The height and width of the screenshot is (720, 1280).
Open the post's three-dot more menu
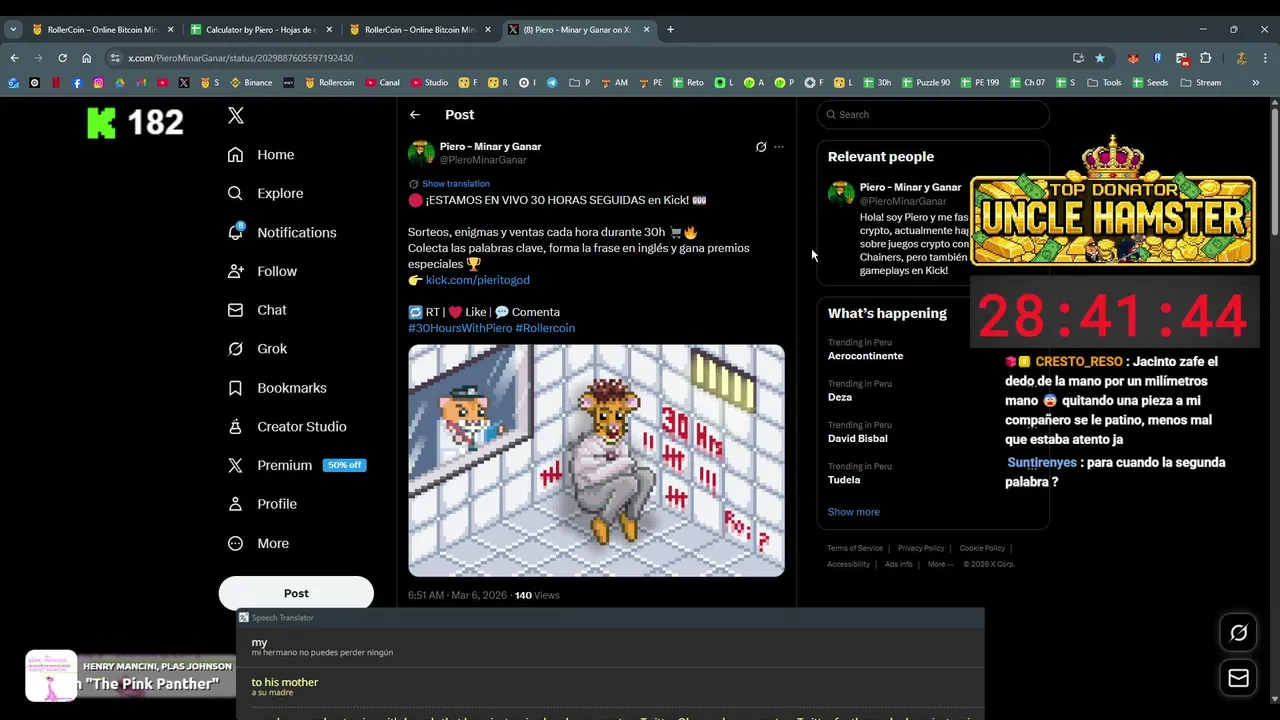pos(779,147)
